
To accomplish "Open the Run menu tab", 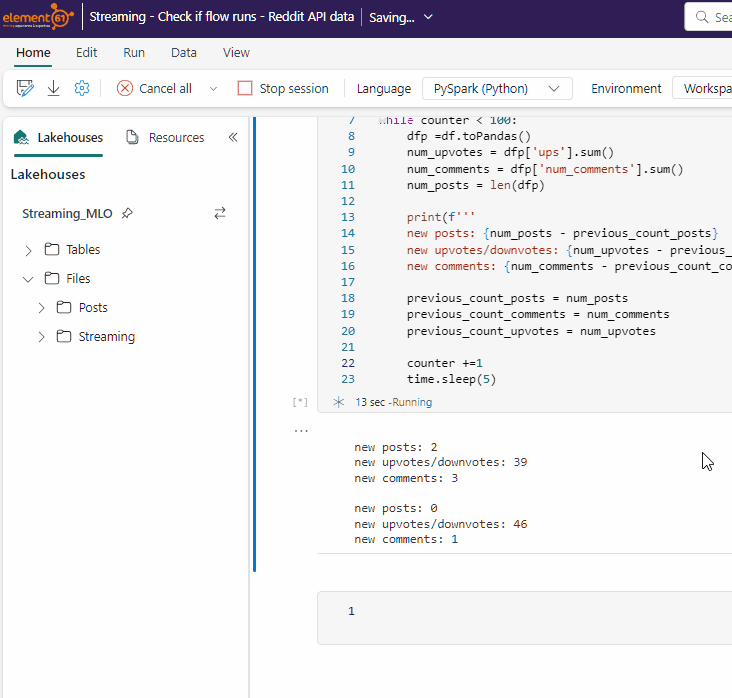I will [x=134, y=53].
